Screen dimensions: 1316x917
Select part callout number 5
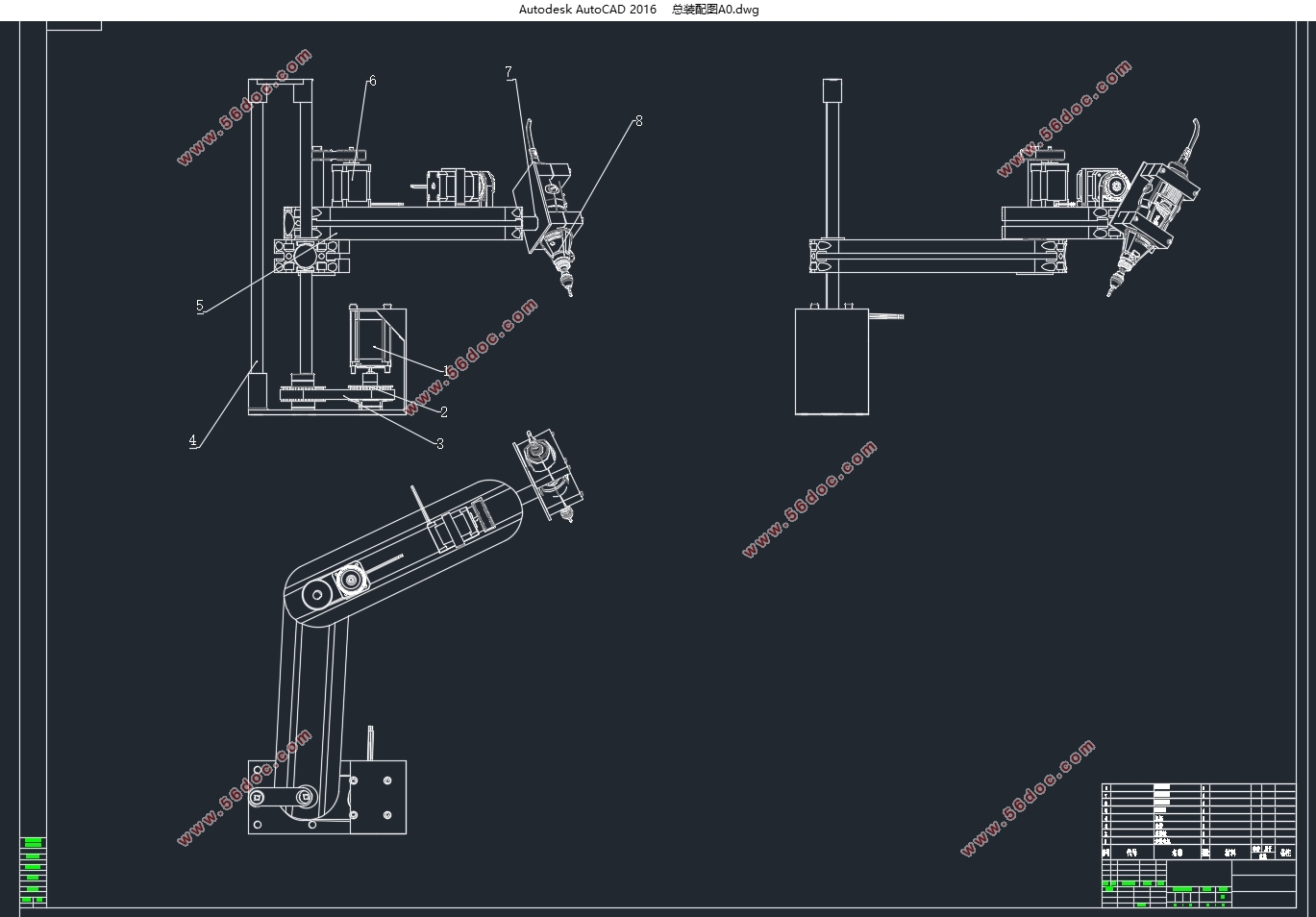200,306
